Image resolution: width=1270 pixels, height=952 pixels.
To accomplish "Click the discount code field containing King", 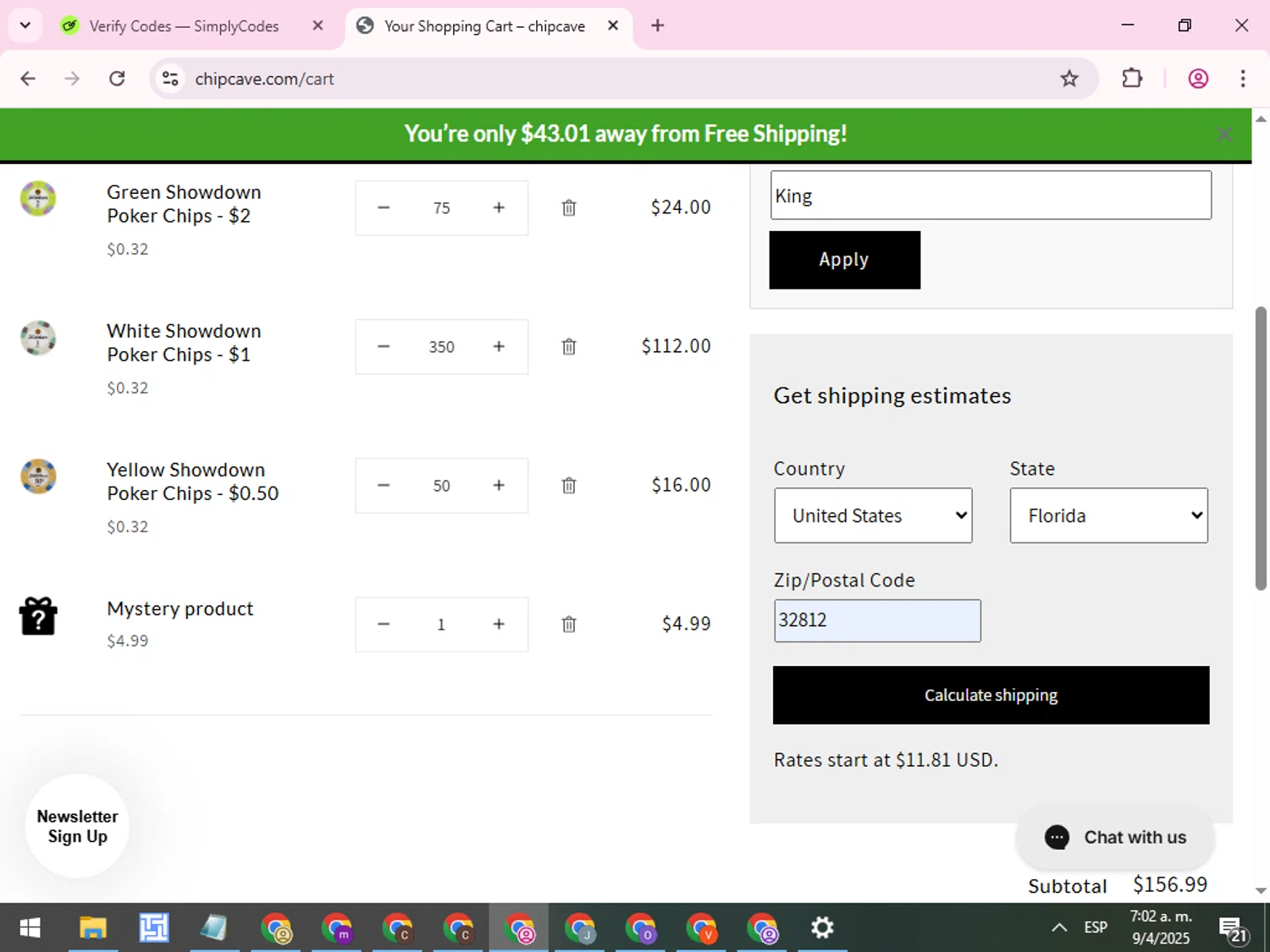I will click(x=991, y=195).
